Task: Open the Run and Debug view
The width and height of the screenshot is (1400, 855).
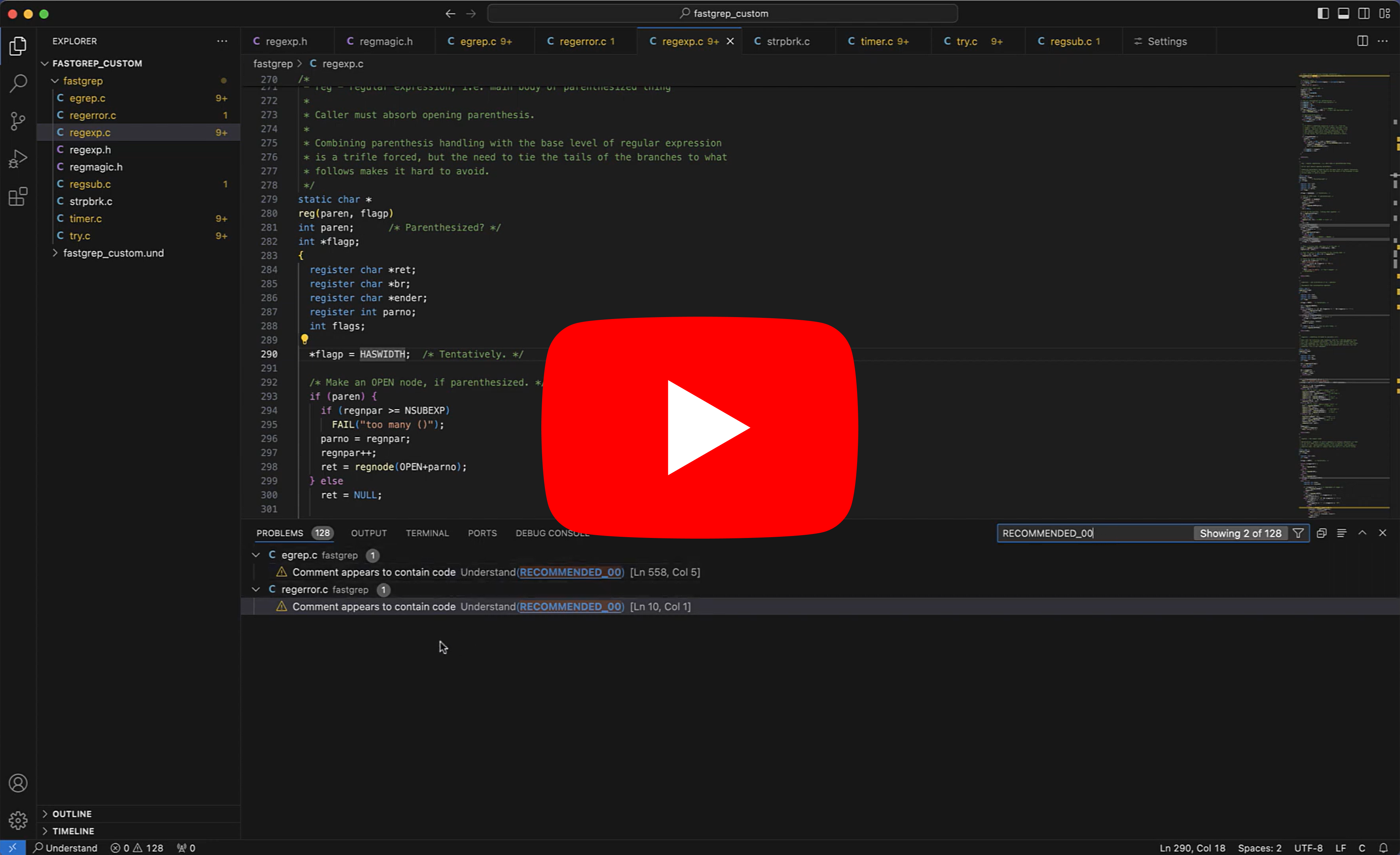Action: tap(18, 159)
